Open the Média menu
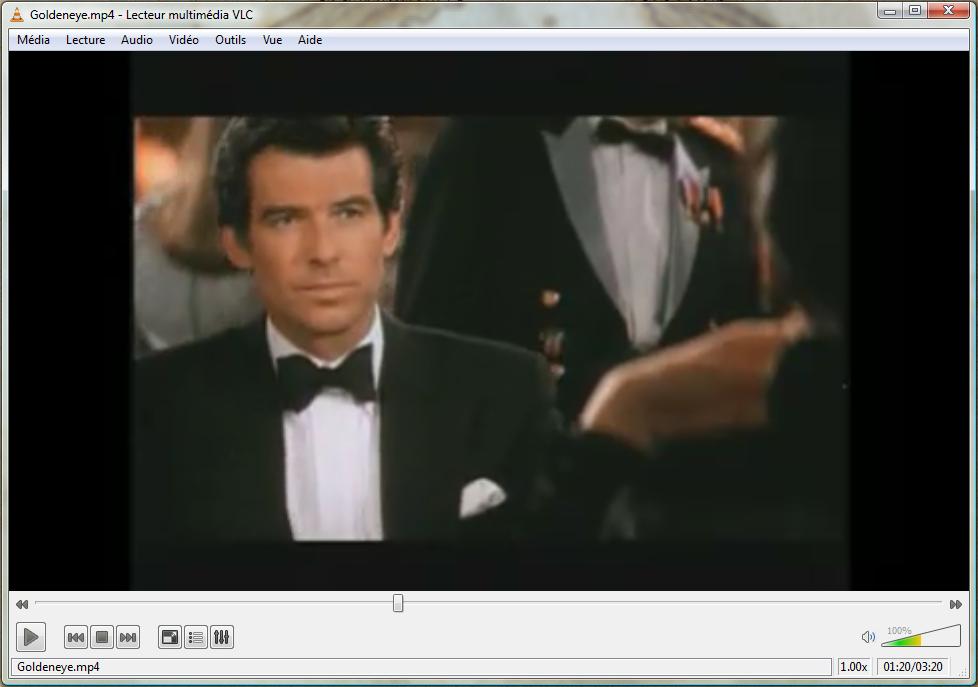The image size is (978, 687). (x=34, y=40)
